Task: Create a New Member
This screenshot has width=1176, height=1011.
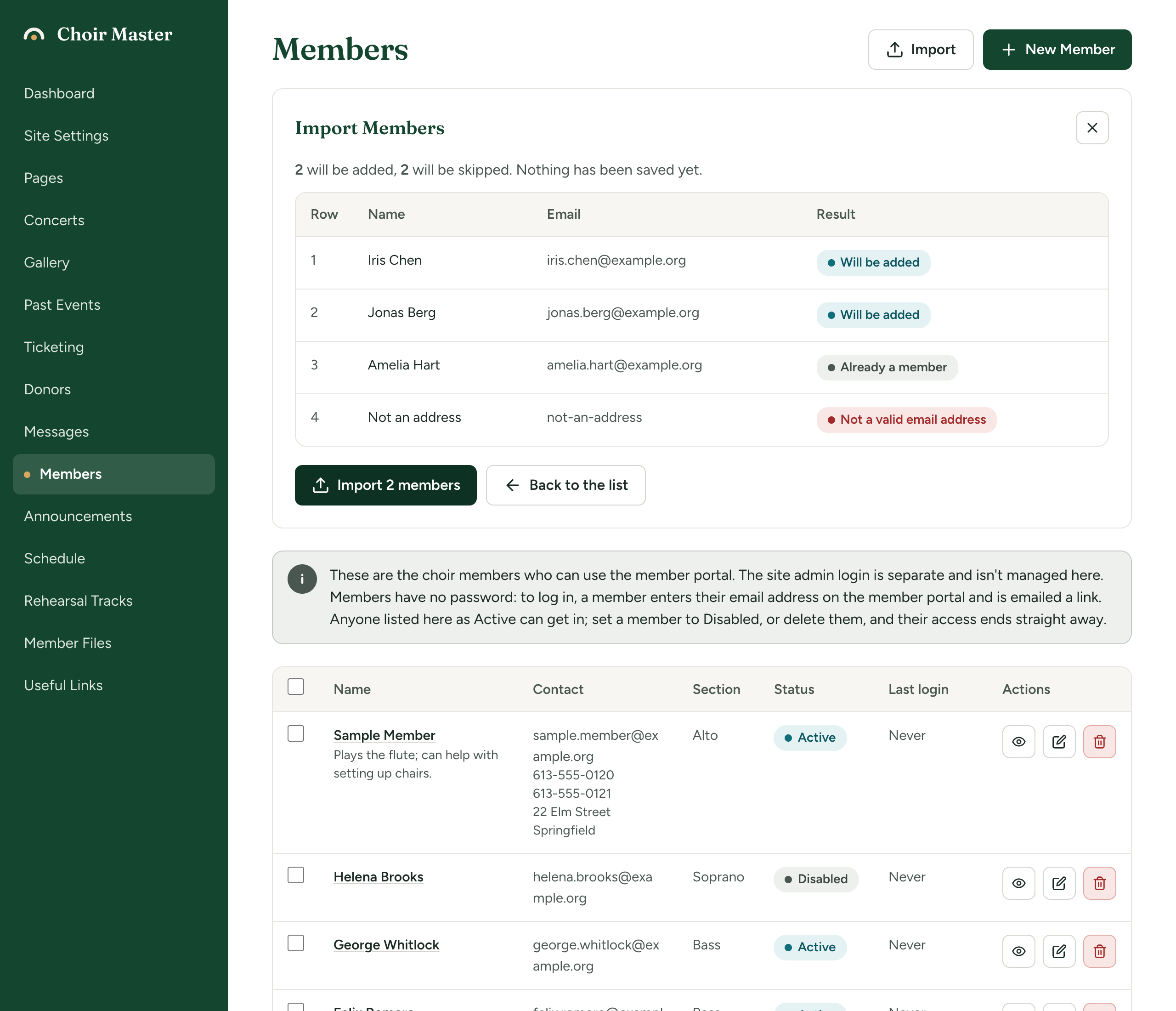Action: point(1057,50)
